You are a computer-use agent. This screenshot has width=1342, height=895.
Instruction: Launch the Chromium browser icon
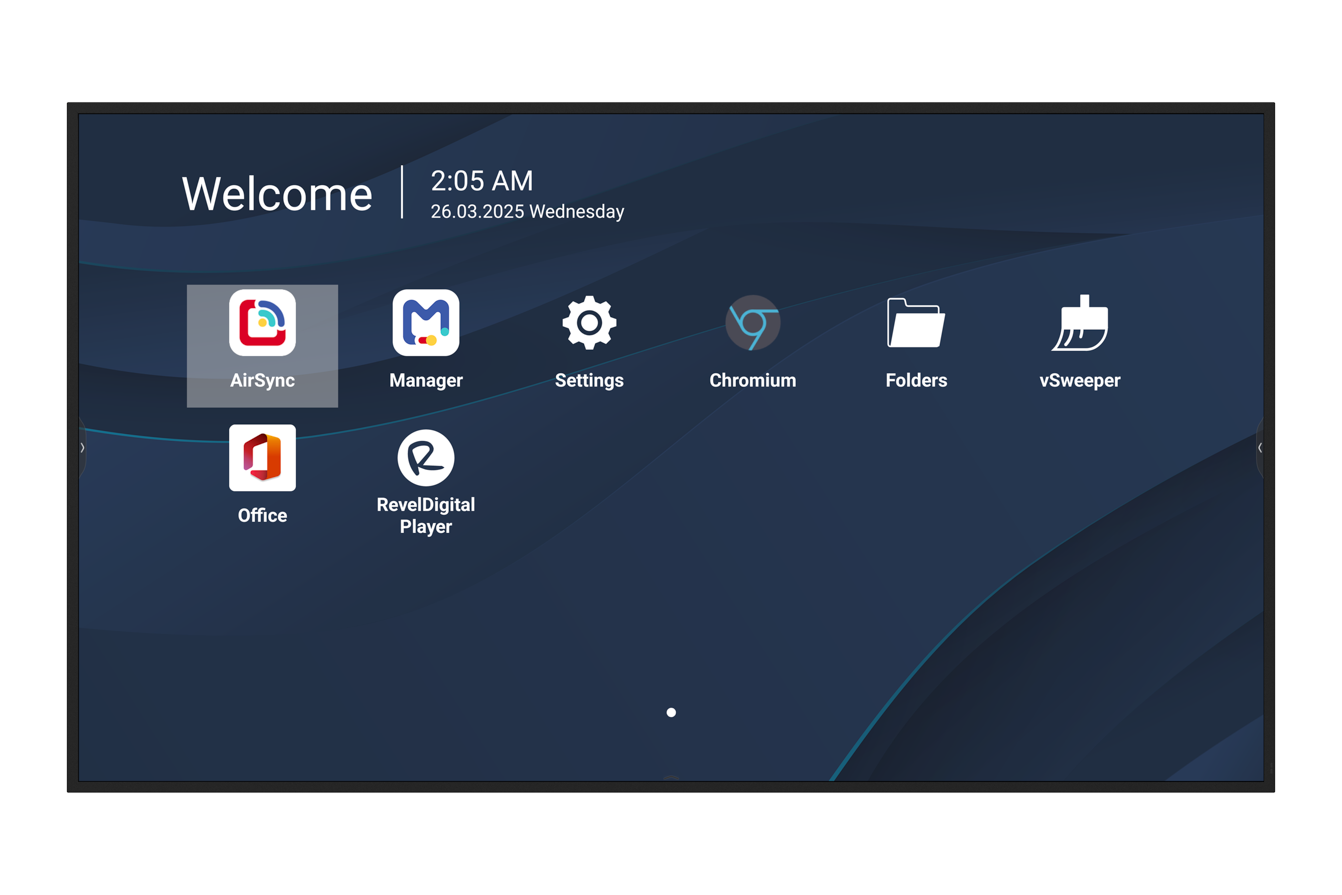click(x=752, y=323)
